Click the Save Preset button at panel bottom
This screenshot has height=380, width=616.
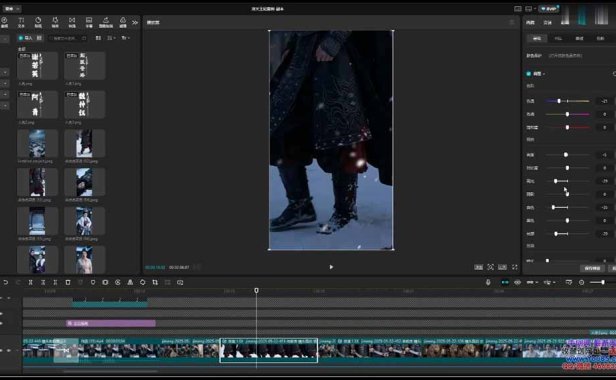[x=592, y=268]
